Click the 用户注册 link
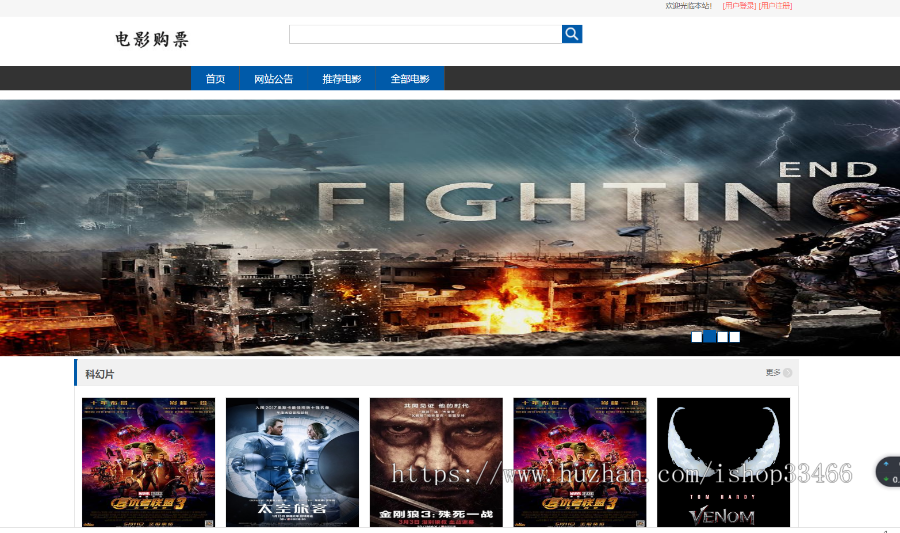The width and height of the screenshot is (900, 533). [775, 6]
